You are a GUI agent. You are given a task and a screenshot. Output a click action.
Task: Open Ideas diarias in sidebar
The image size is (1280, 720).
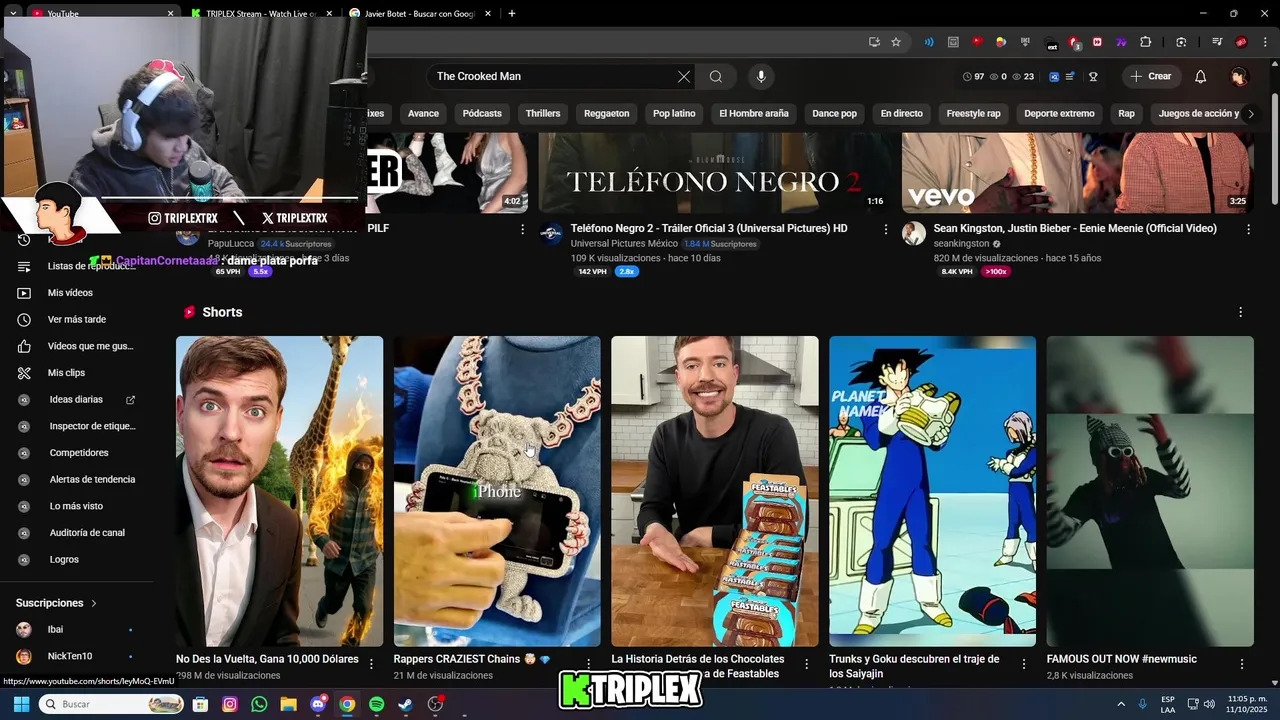[76, 399]
